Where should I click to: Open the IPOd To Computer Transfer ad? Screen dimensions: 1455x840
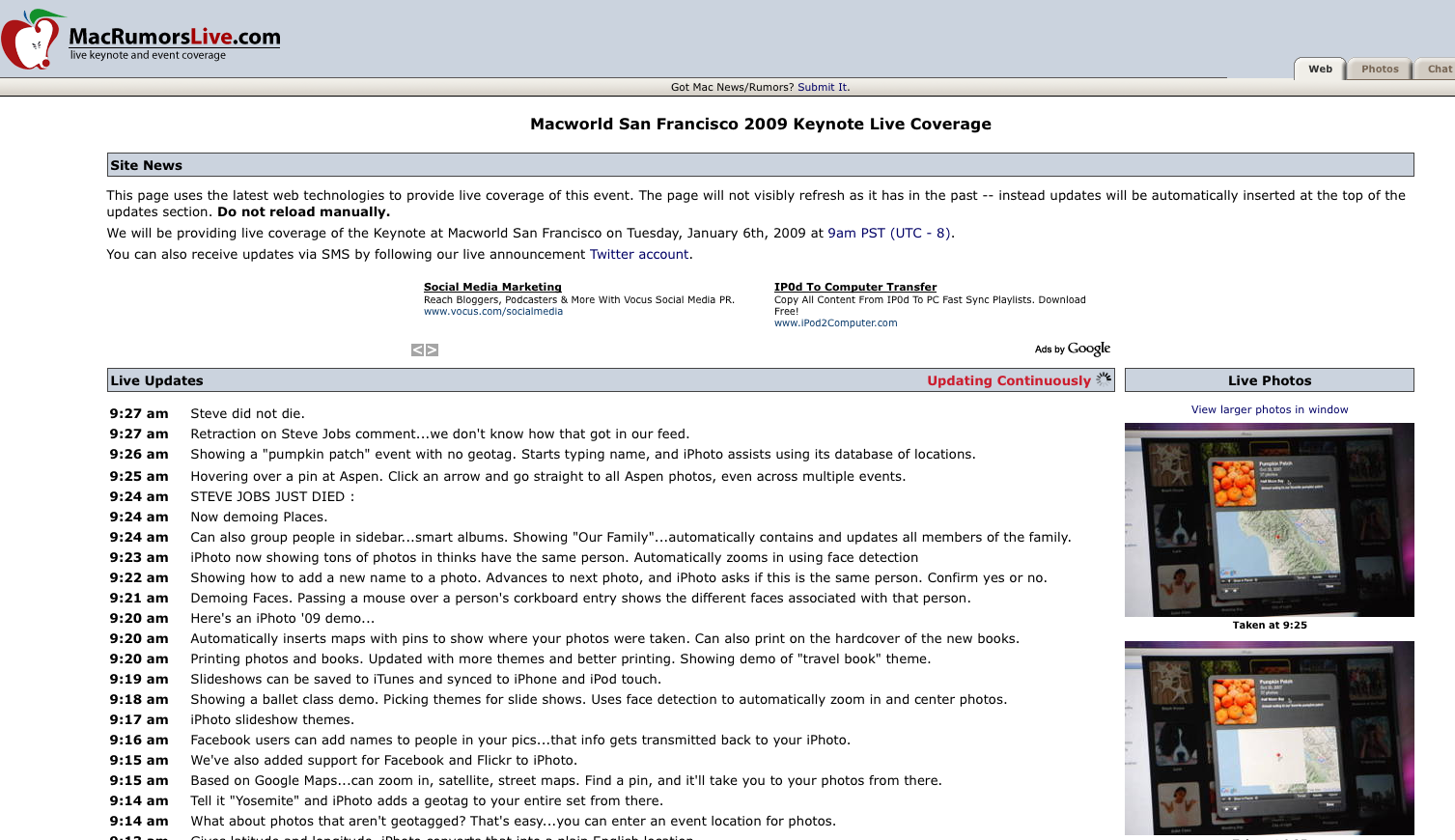[855, 287]
